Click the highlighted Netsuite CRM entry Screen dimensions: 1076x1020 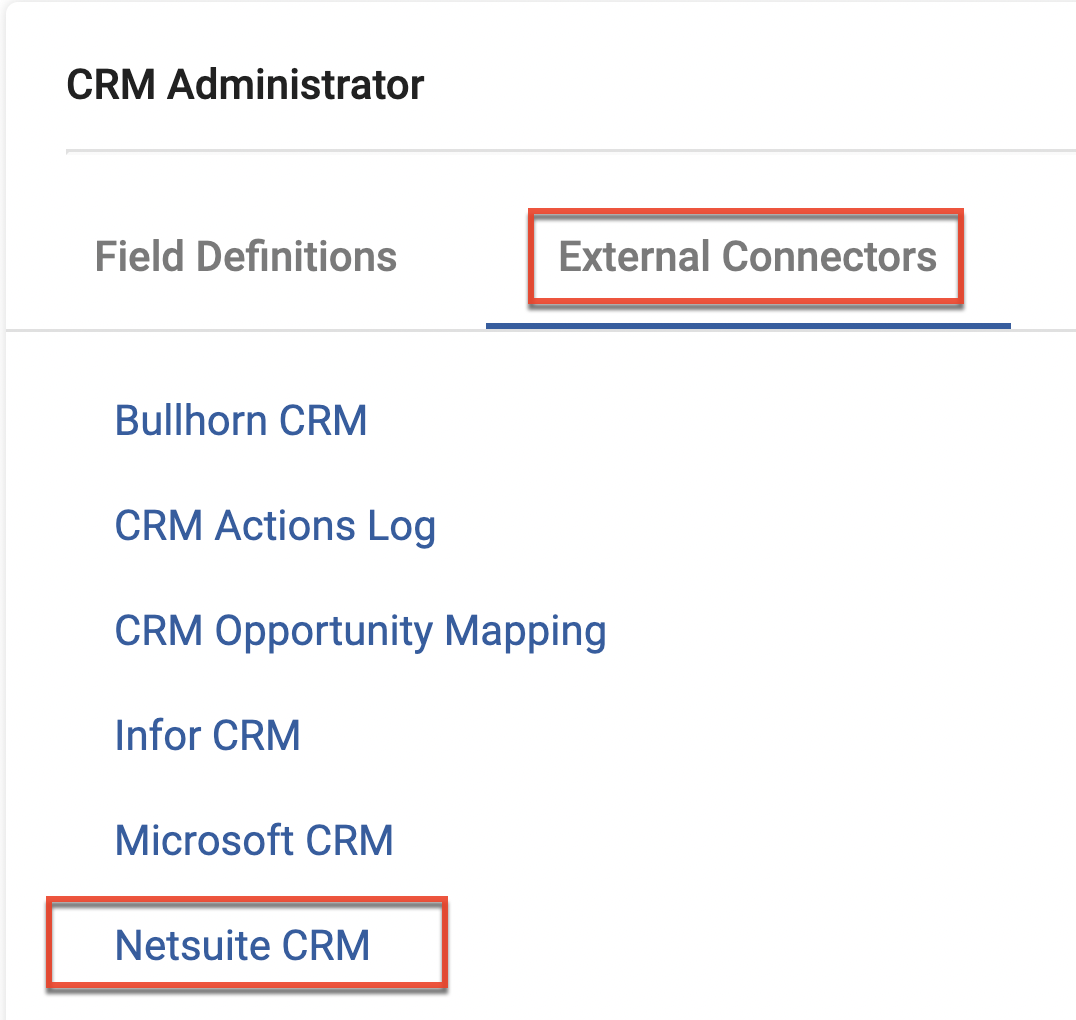(243, 945)
